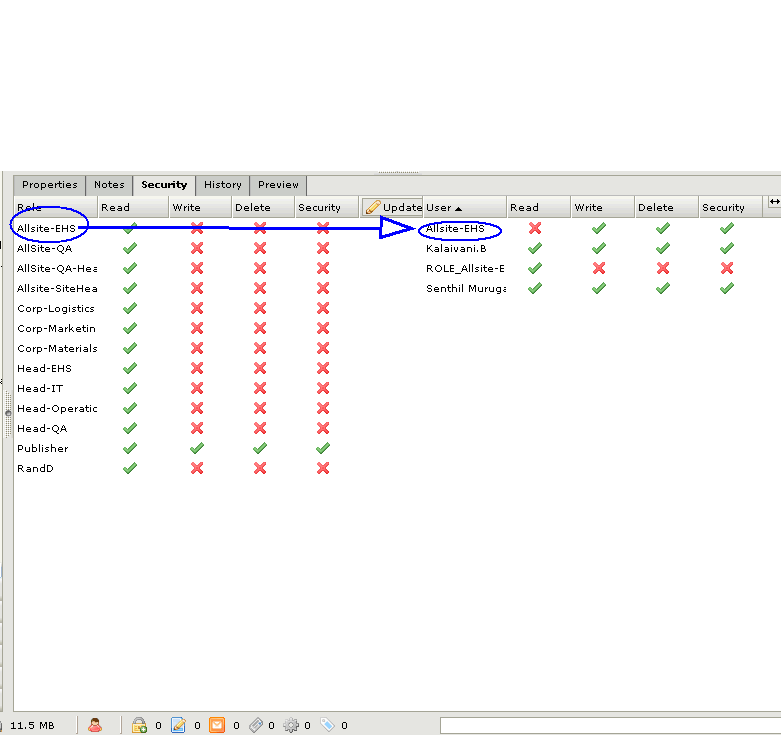Click the search input field at bottom right
This screenshot has width=781, height=735.
coord(609,725)
